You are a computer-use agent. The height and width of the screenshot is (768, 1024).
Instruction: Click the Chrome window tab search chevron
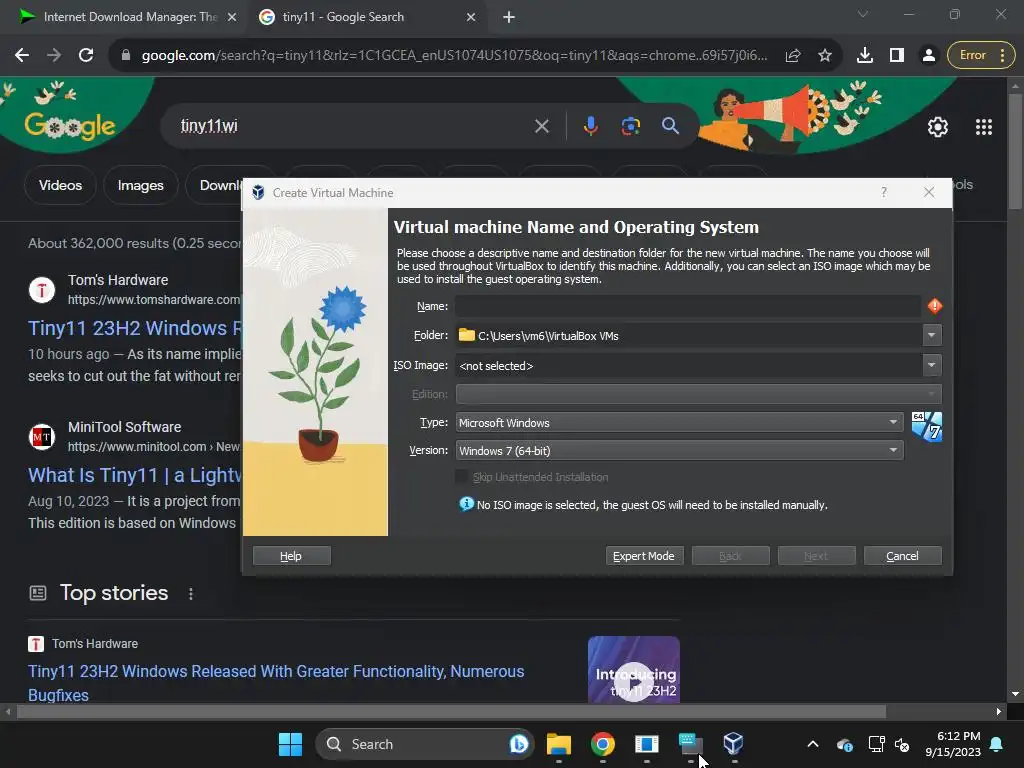click(863, 14)
